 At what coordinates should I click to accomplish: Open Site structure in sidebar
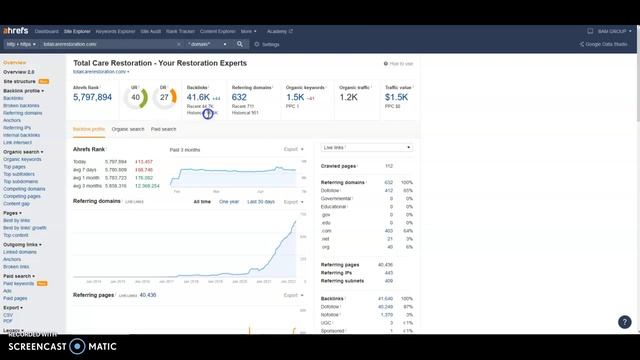click(x=19, y=81)
